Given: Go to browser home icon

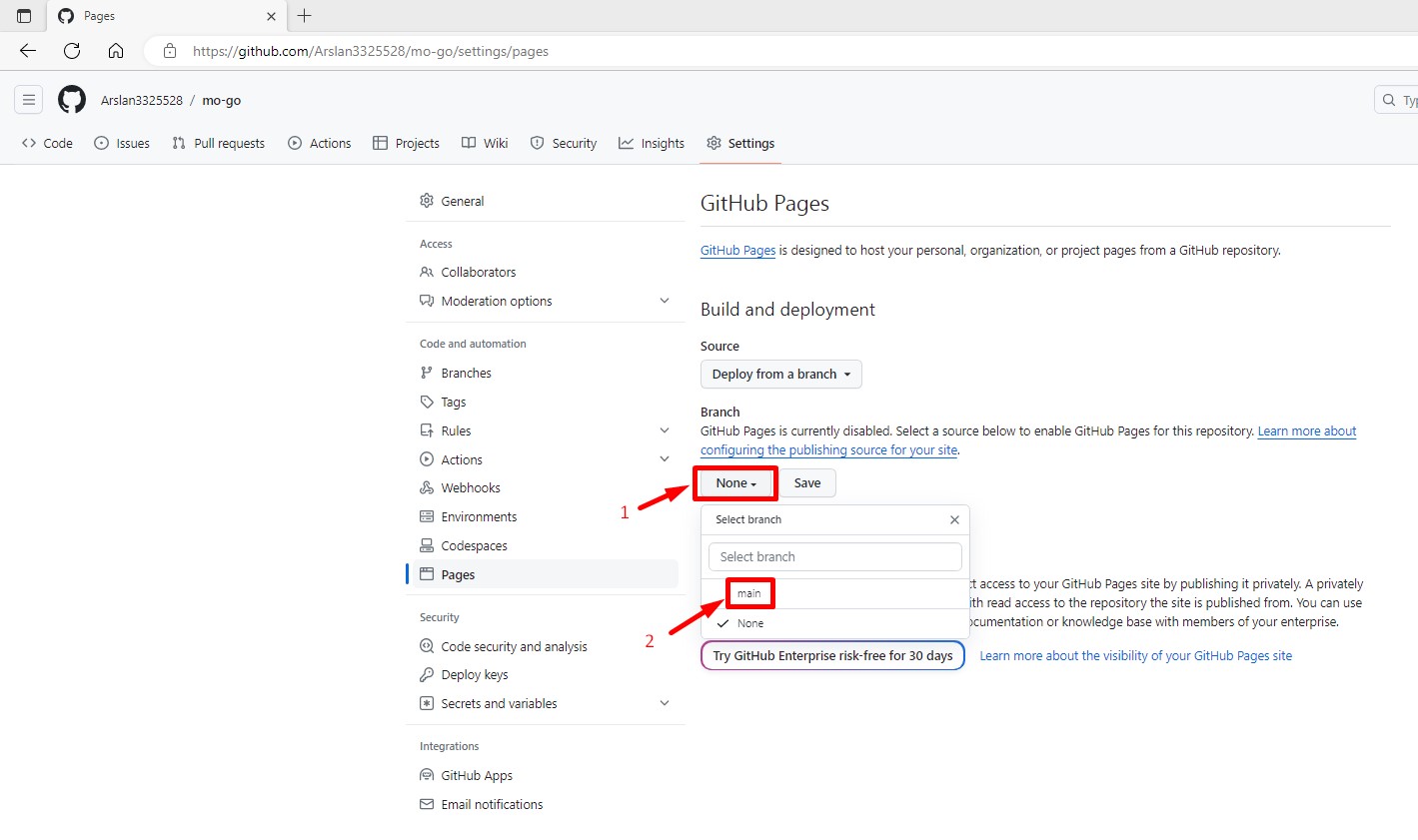Looking at the screenshot, I should click(x=116, y=51).
